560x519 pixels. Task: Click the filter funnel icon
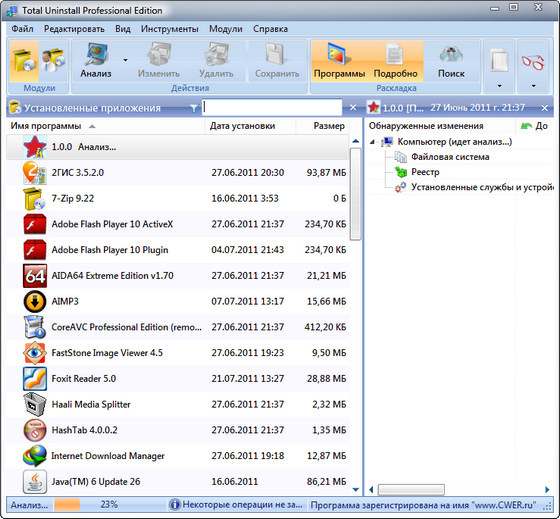pyautogui.click(x=194, y=108)
